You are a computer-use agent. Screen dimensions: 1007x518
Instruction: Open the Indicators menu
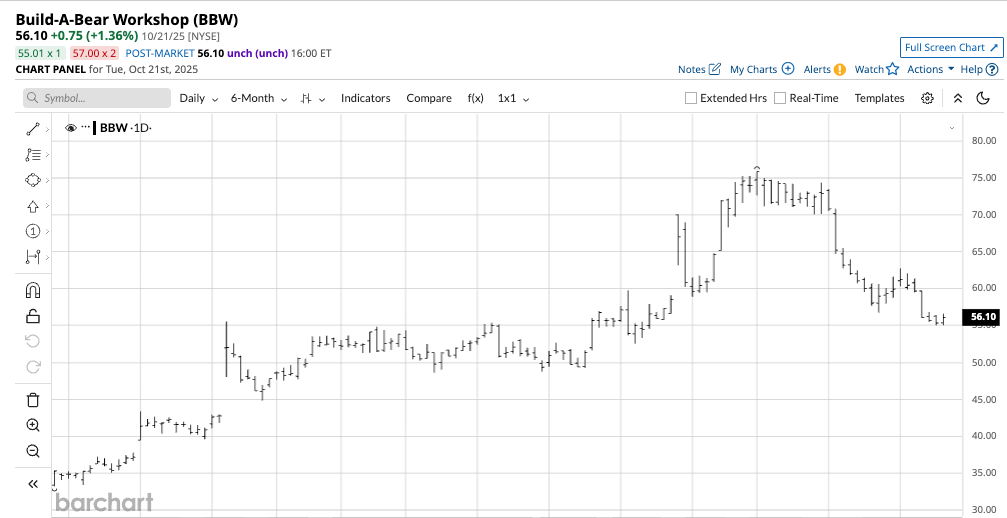click(365, 98)
